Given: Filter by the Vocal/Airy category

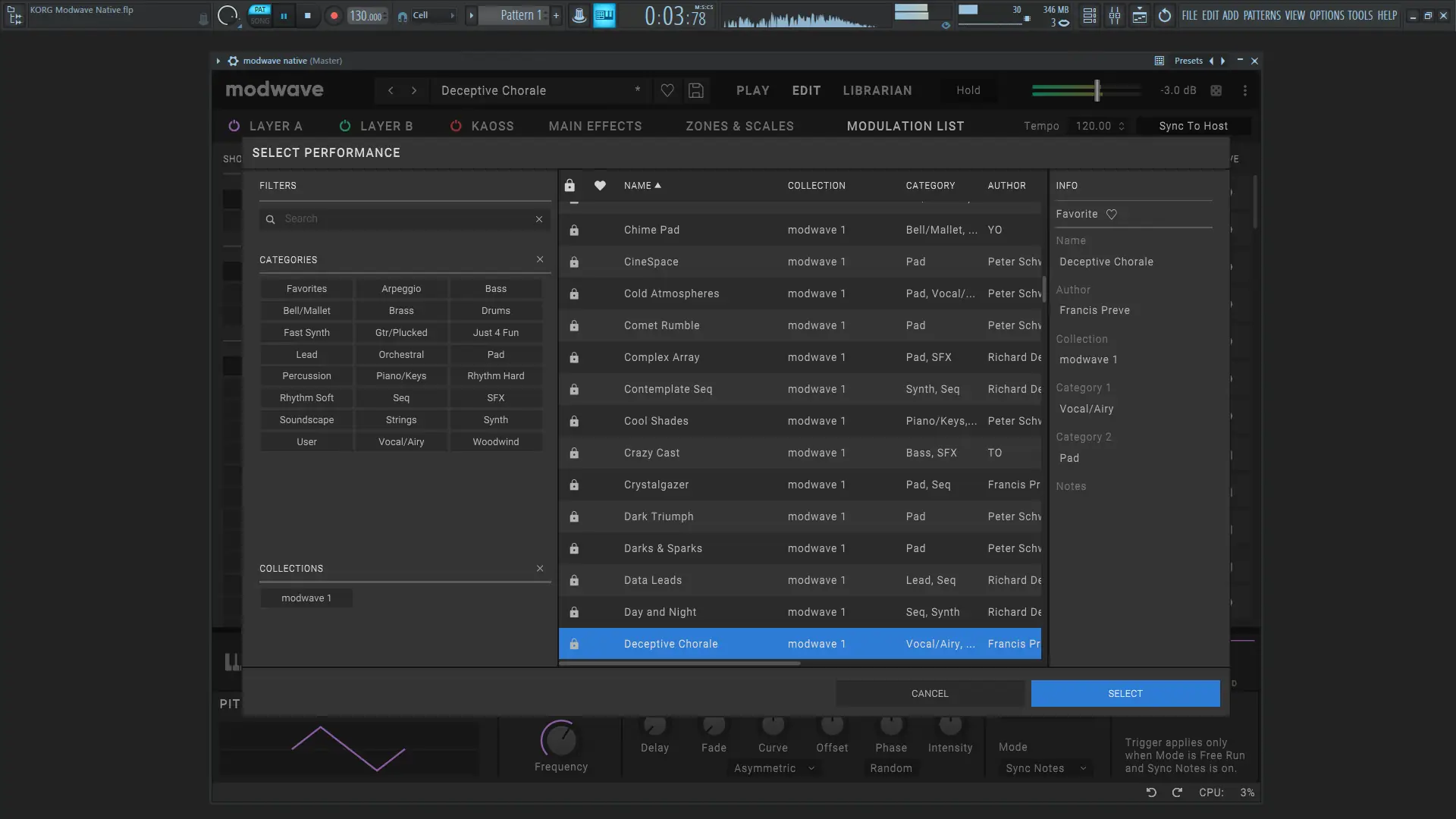Looking at the screenshot, I should pos(401,441).
